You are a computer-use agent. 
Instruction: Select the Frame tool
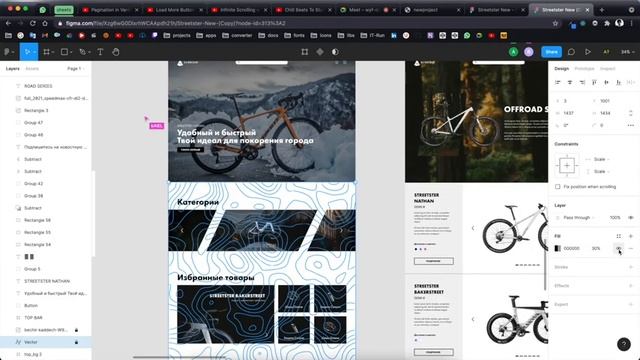coord(47,52)
